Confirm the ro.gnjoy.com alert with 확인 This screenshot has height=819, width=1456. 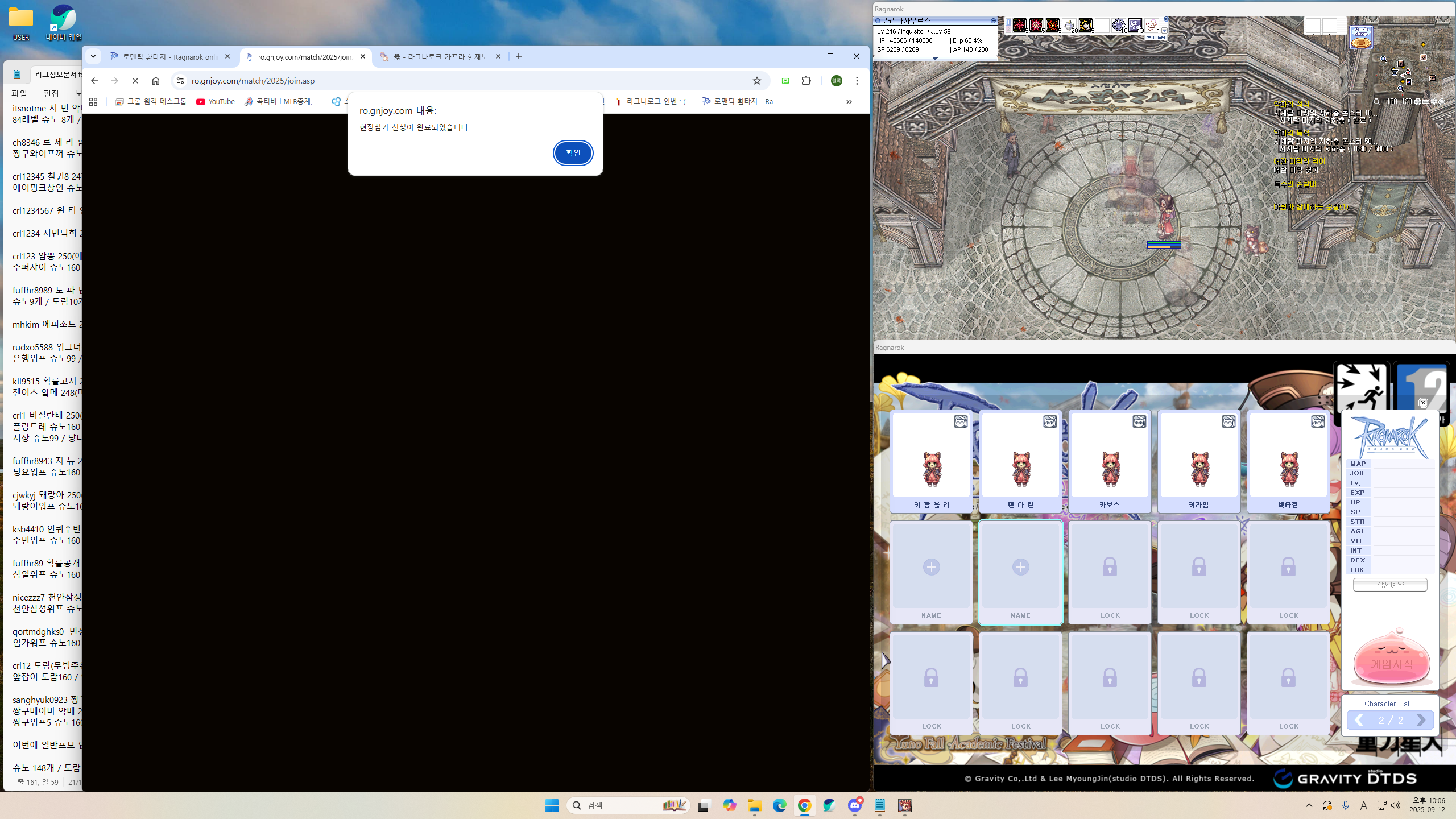573,153
